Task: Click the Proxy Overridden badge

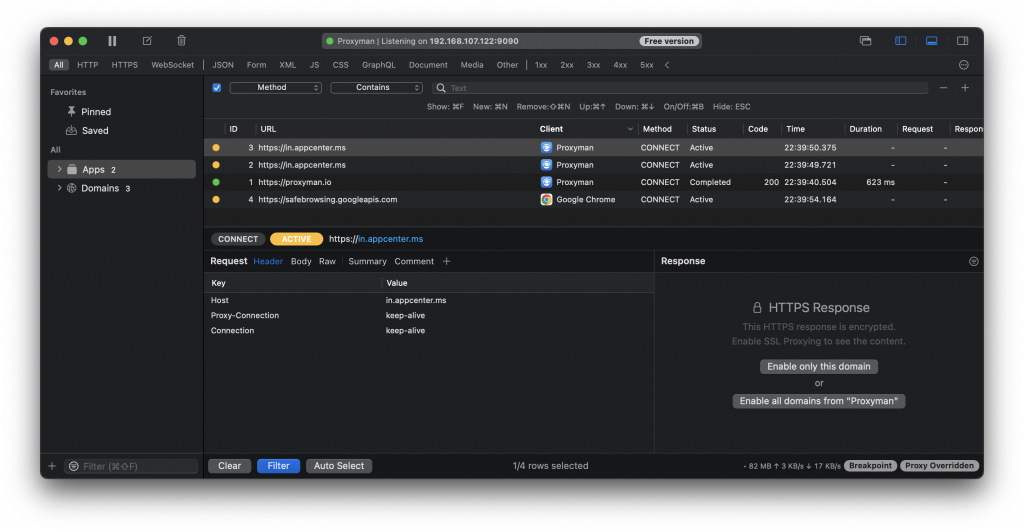Action: (940, 466)
